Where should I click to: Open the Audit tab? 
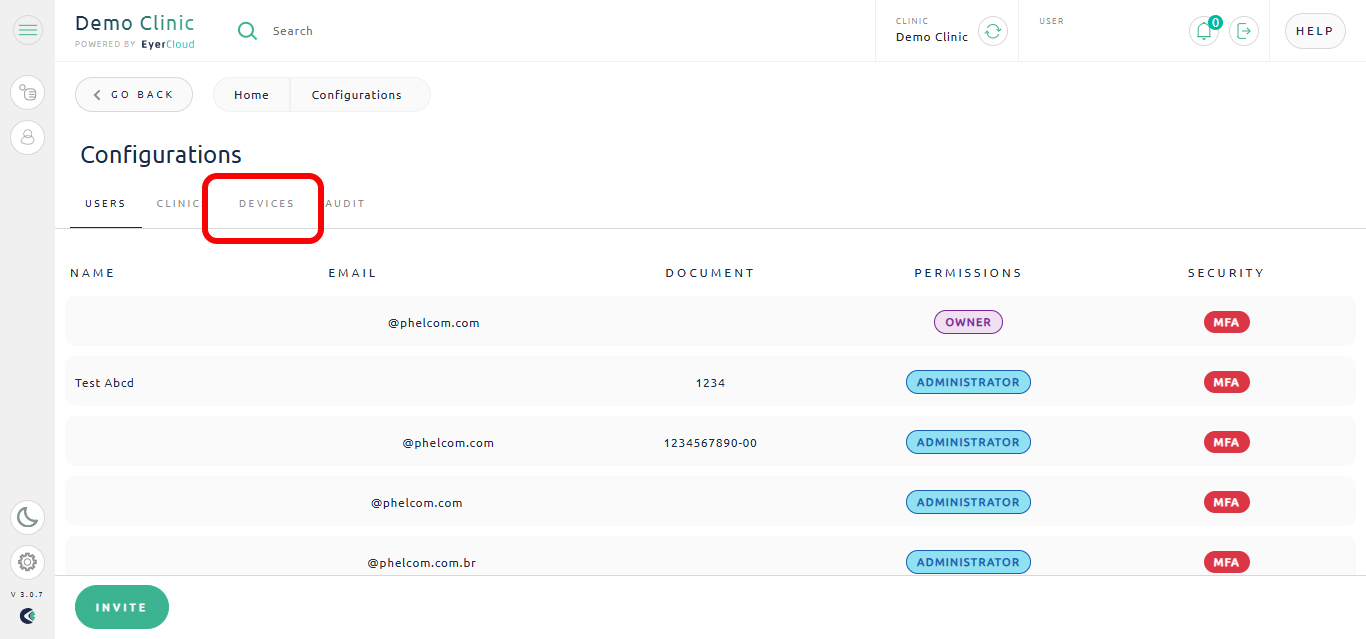345,204
